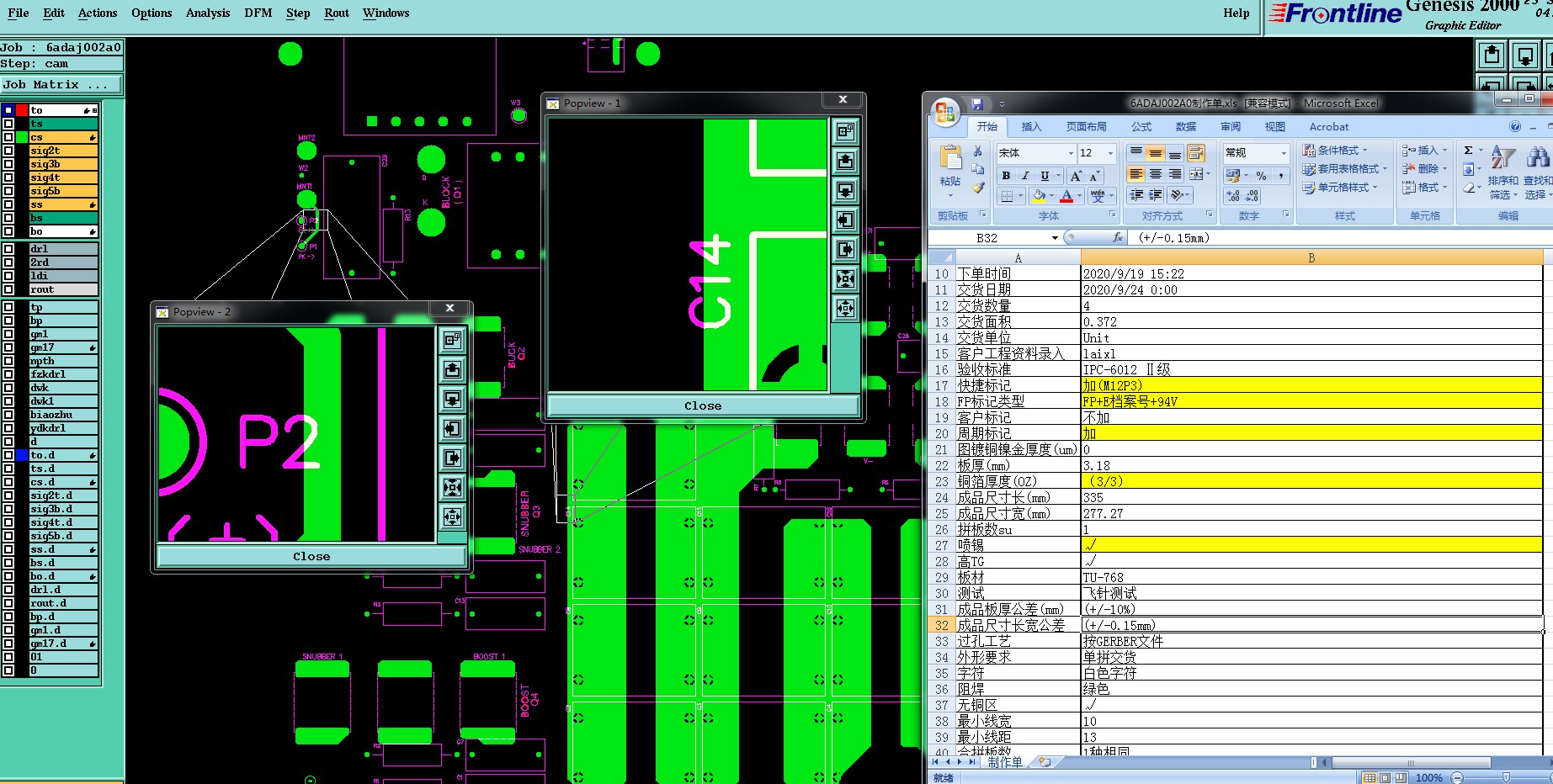This screenshot has width=1553, height=784.
Task: Open the Genesis Analysis menu
Action: [208, 13]
